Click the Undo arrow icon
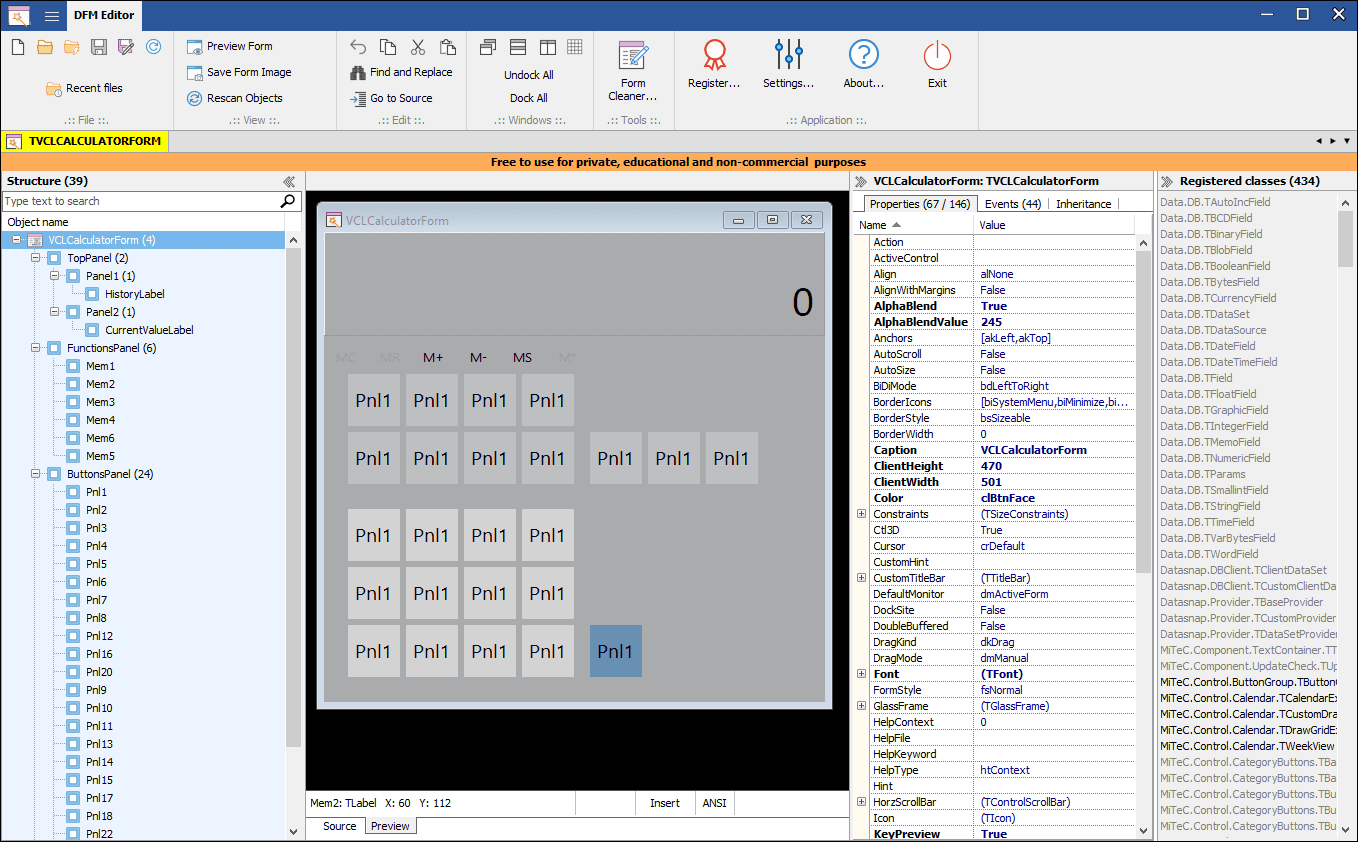The image size is (1358, 842). (x=358, y=47)
